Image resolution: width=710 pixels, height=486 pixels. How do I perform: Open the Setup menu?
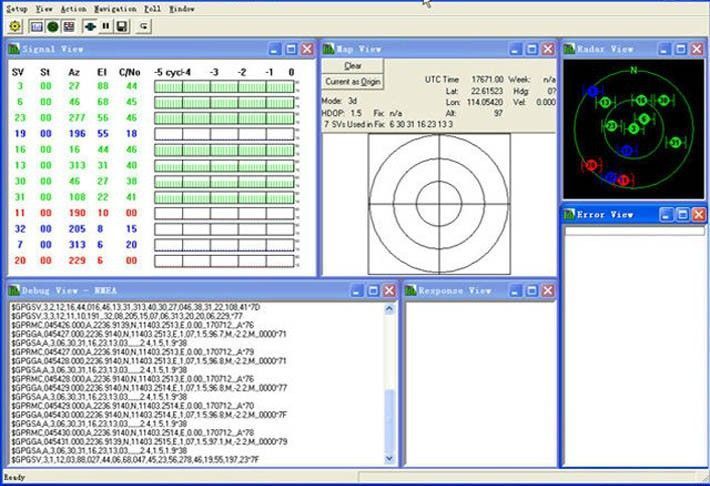click(17, 9)
